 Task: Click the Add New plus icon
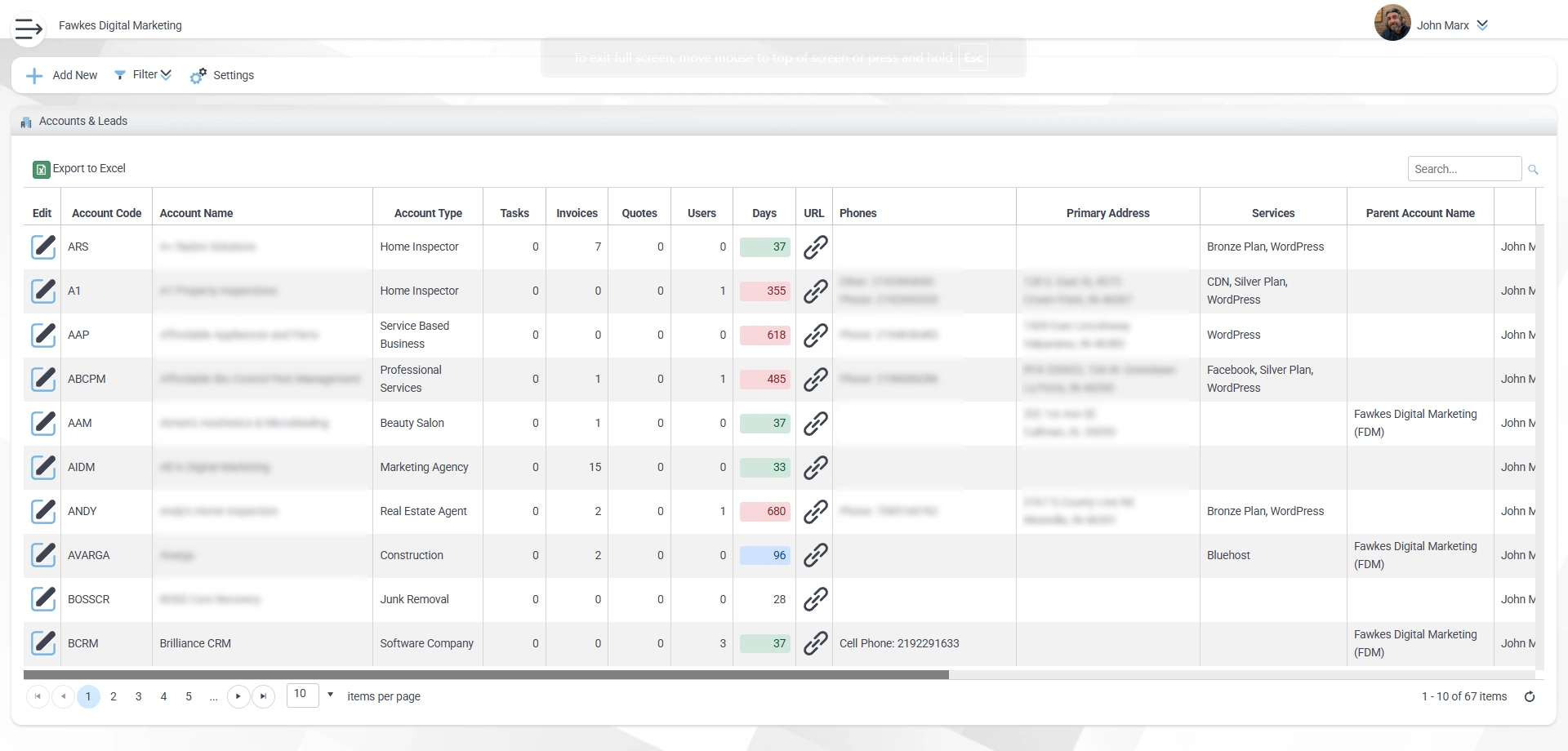(x=35, y=75)
